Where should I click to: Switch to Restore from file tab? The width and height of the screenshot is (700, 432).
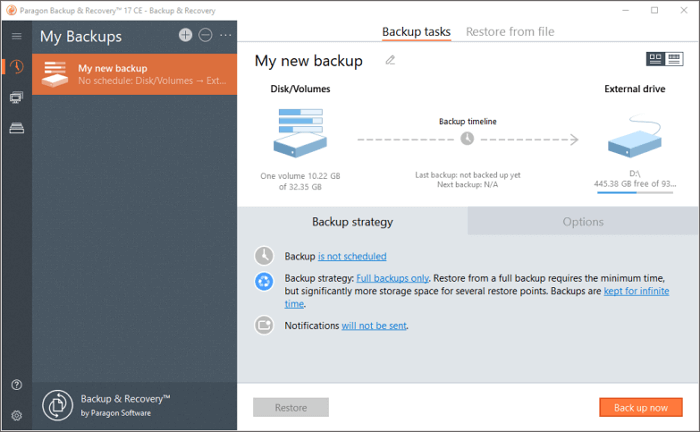click(x=510, y=32)
